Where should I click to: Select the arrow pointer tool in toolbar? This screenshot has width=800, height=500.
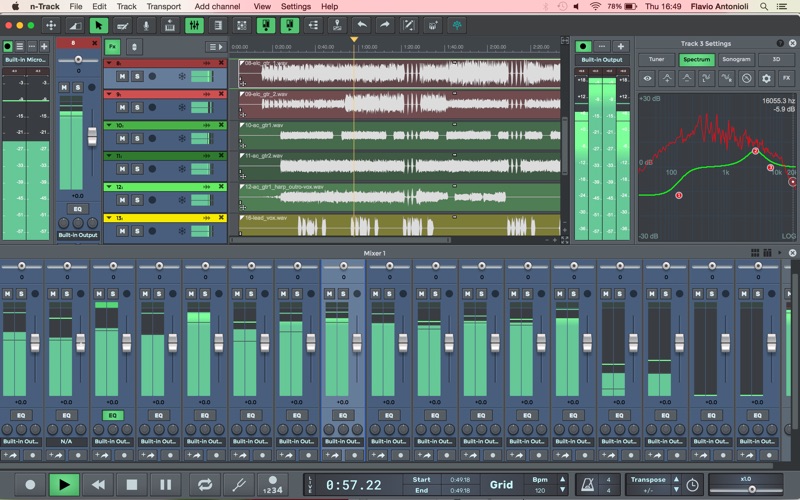tap(98, 24)
